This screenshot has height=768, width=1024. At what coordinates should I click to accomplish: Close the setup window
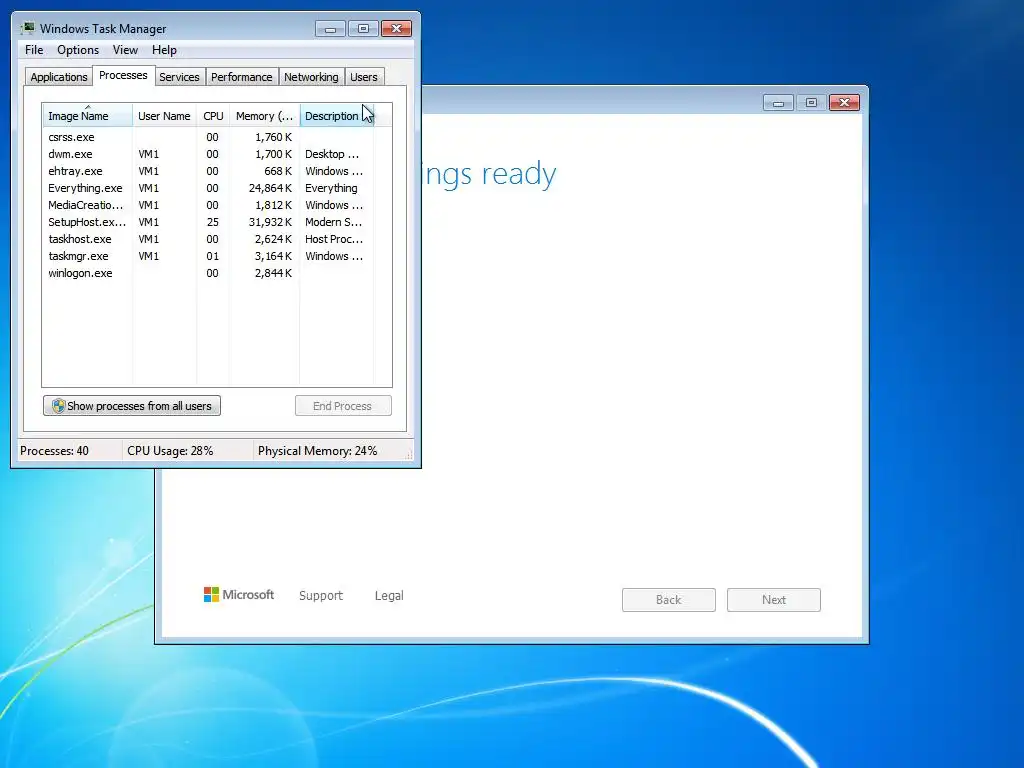[844, 103]
